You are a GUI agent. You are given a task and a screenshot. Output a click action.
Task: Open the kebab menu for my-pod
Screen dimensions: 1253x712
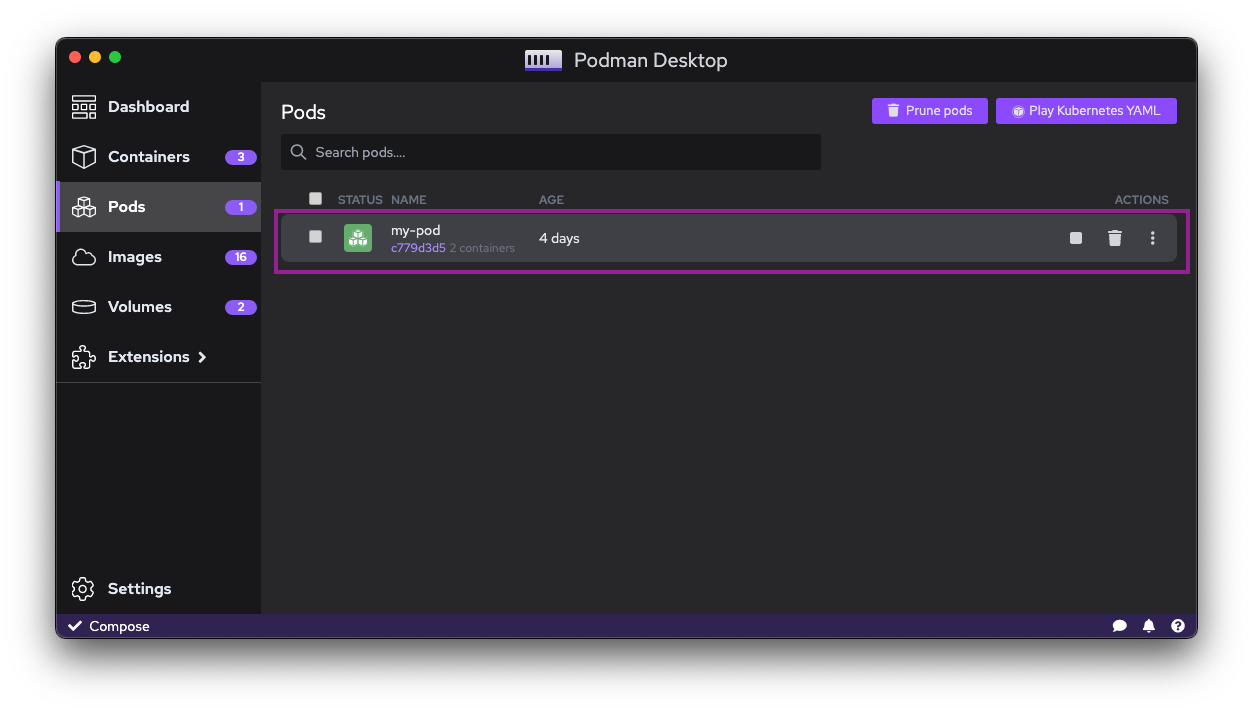point(1152,238)
